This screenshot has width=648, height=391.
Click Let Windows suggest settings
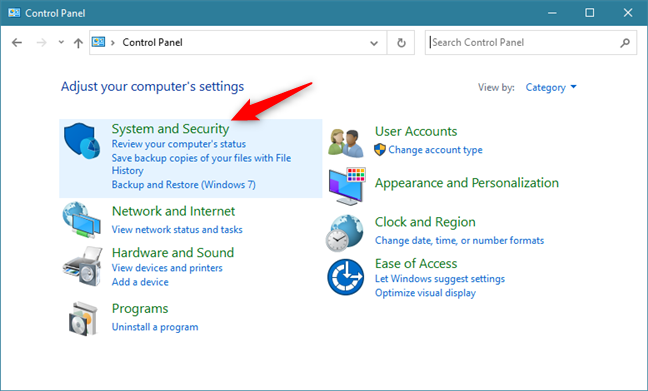point(440,279)
